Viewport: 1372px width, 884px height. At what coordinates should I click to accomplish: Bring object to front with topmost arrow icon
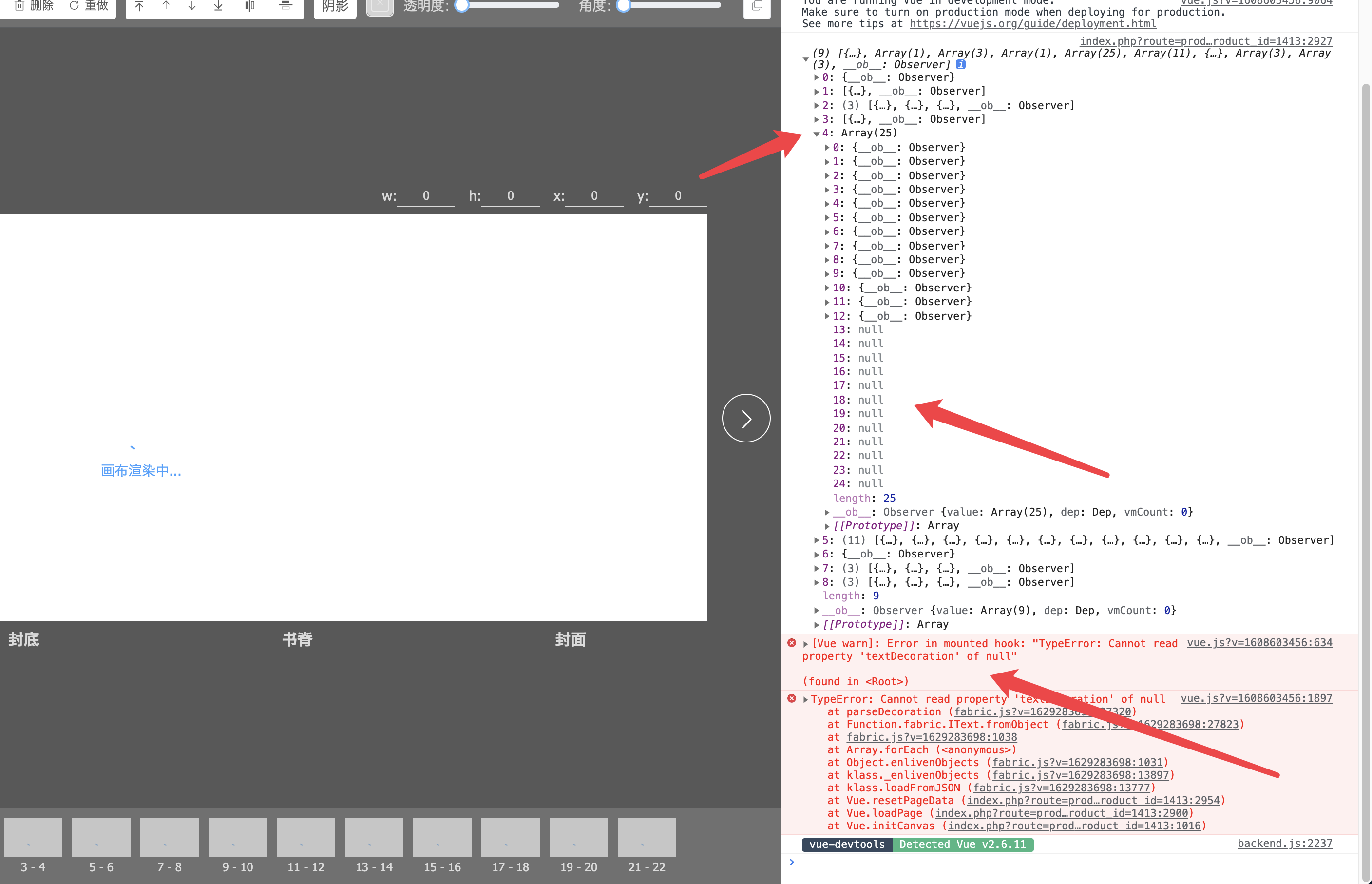click(139, 6)
